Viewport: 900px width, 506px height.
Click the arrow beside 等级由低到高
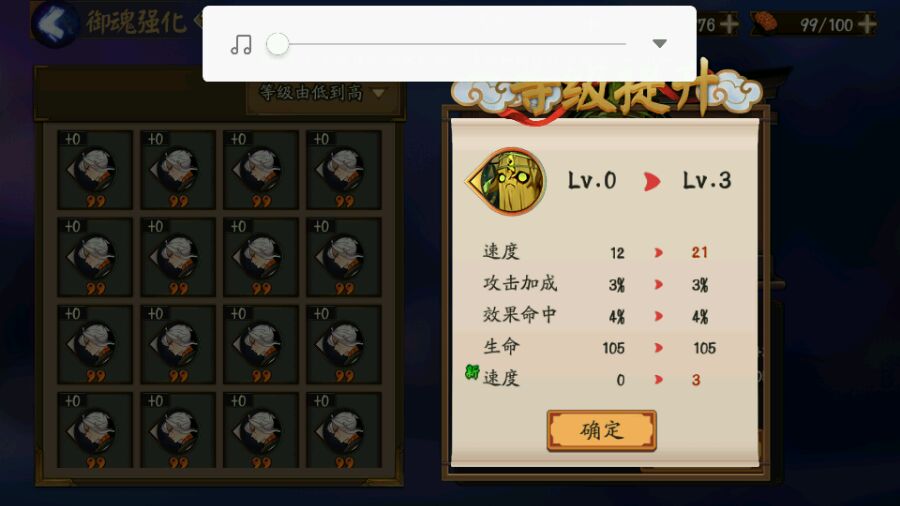378,94
